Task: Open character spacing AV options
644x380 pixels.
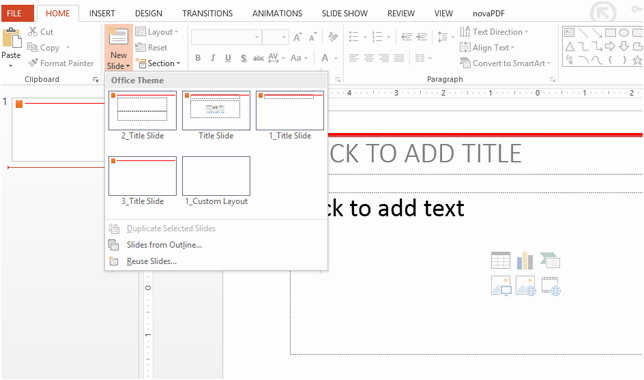Action: click(276, 58)
